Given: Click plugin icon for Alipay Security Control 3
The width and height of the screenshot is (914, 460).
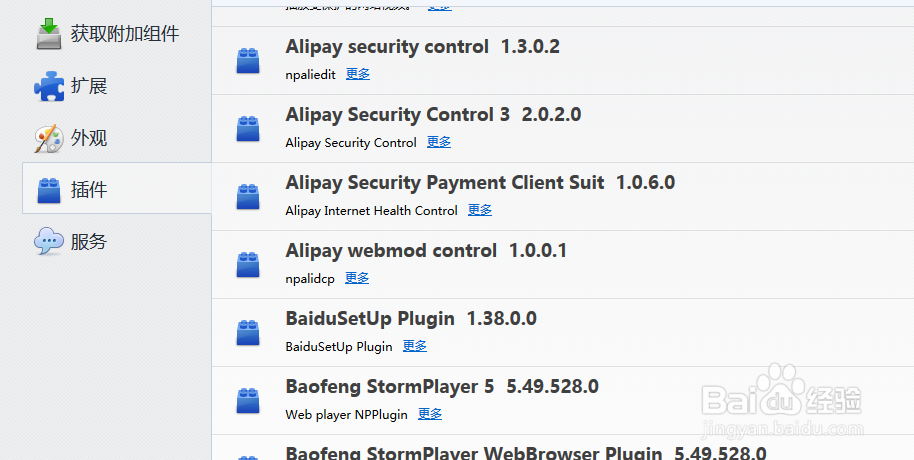Looking at the screenshot, I should (248, 129).
